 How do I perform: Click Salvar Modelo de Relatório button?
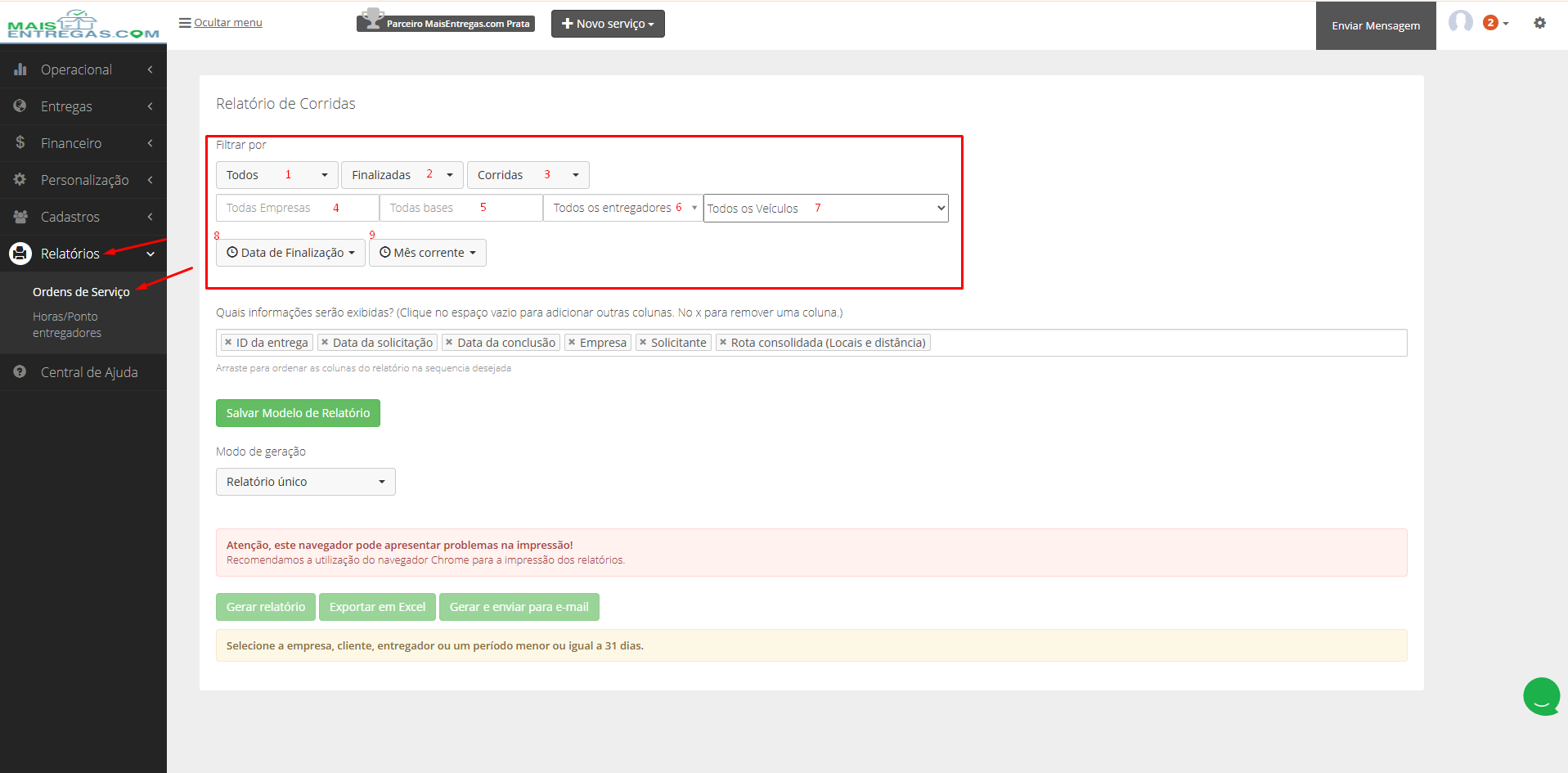point(298,413)
